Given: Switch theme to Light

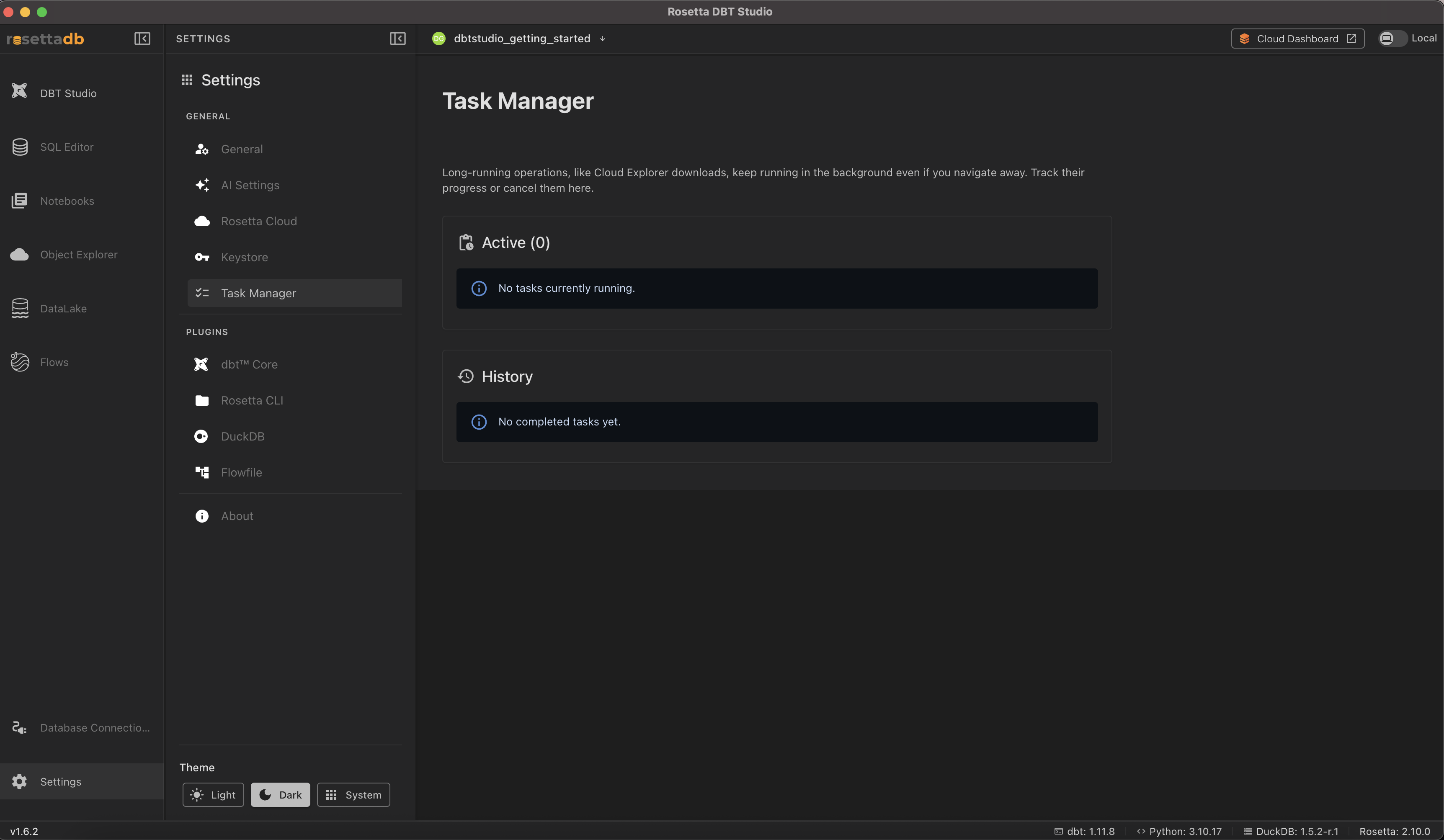Looking at the screenshot, I should pyautogui.click(x=213, y=795).
